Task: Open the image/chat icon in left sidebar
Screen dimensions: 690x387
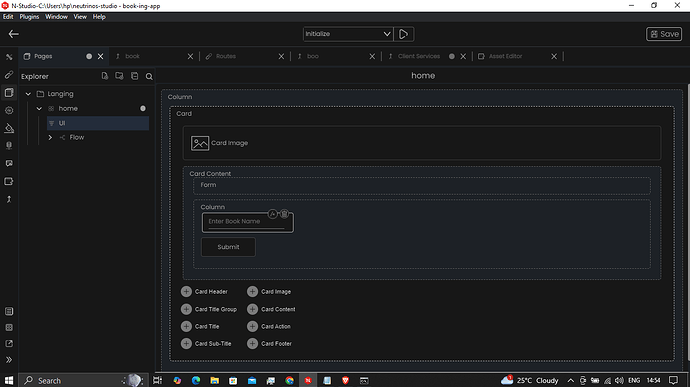Action: (x=9, y=163)
